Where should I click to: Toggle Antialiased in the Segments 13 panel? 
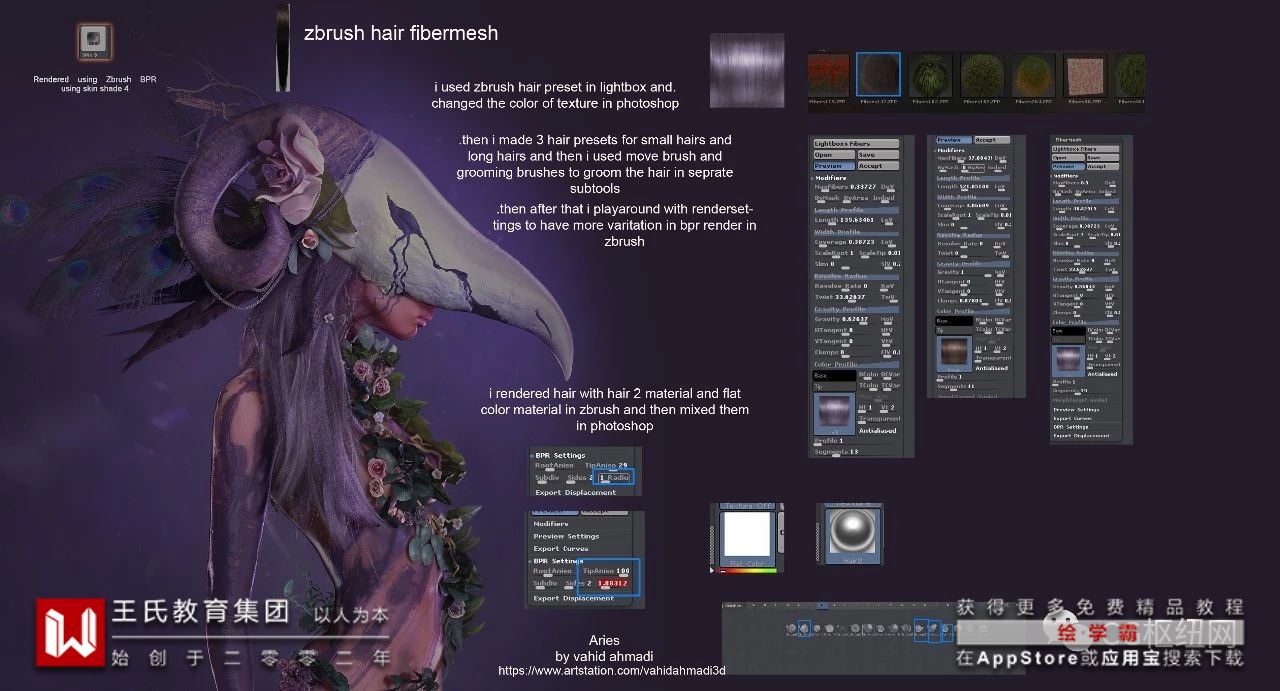coord(880,431)
